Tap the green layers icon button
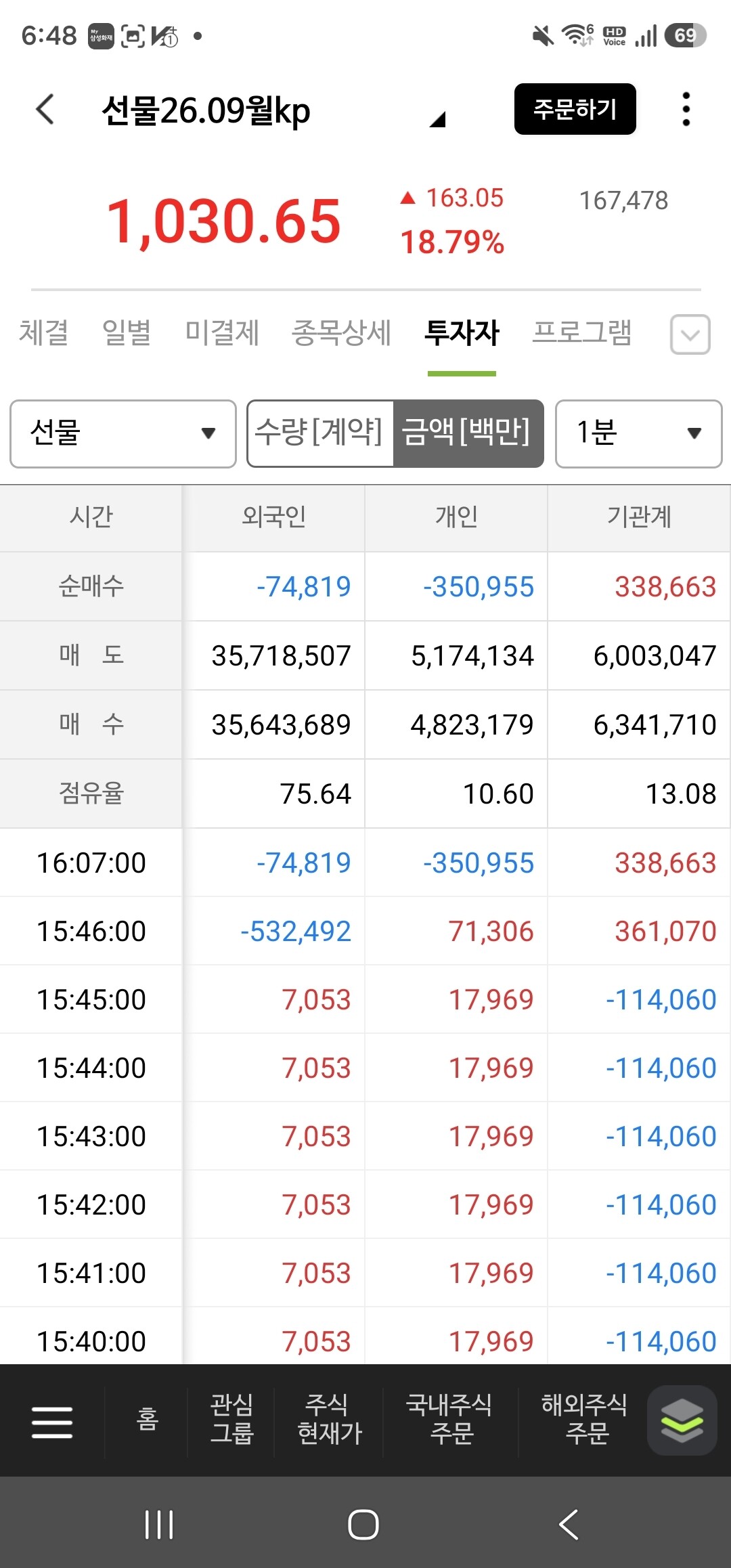The image size is (731, 1568). (x=682, y=1420)
